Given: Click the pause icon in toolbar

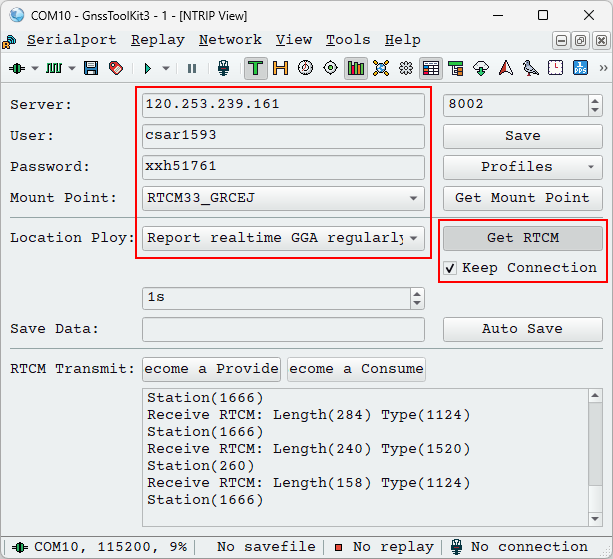Looking at the screenshot, I should coord(192,68).
